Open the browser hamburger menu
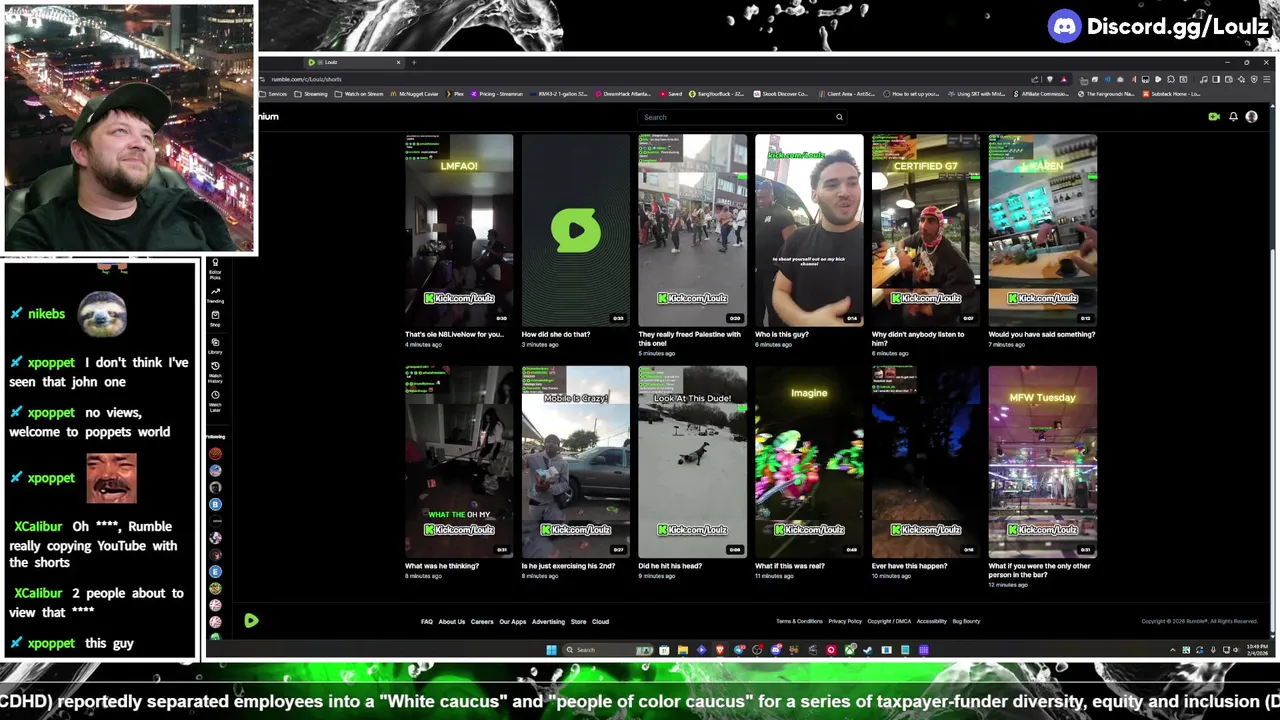The width and height of the screenshot is (1280, 720). pos(1267,79)
